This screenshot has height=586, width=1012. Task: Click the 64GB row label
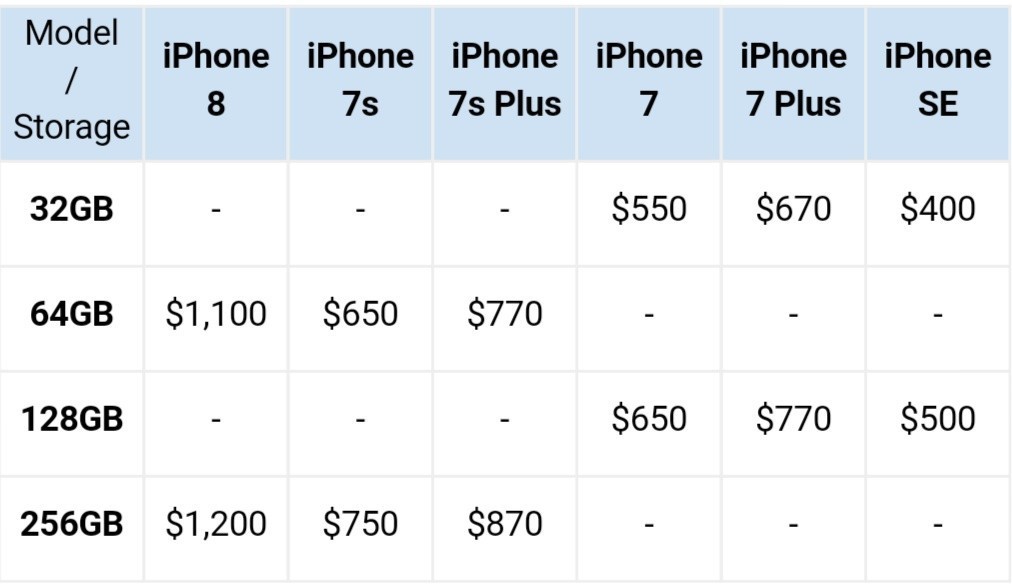click(71, 314)
